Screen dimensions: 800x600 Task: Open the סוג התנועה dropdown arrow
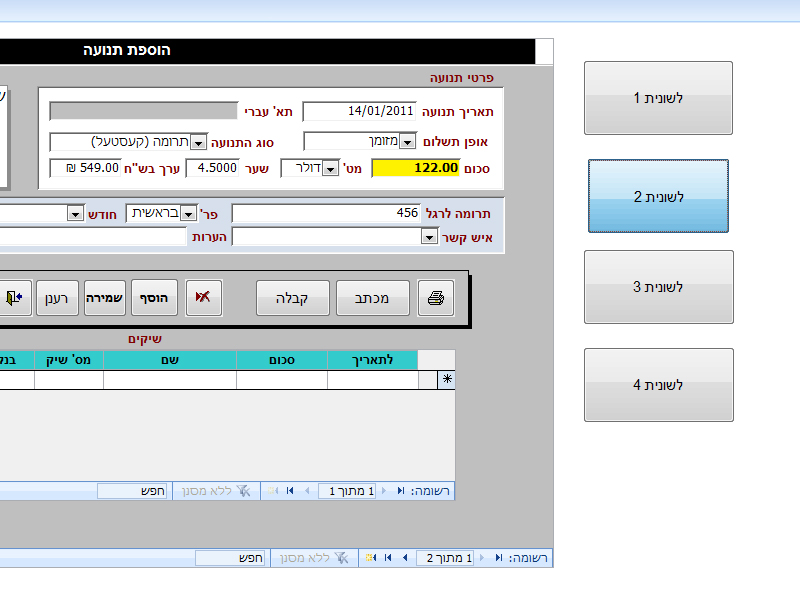pos(198,142)
